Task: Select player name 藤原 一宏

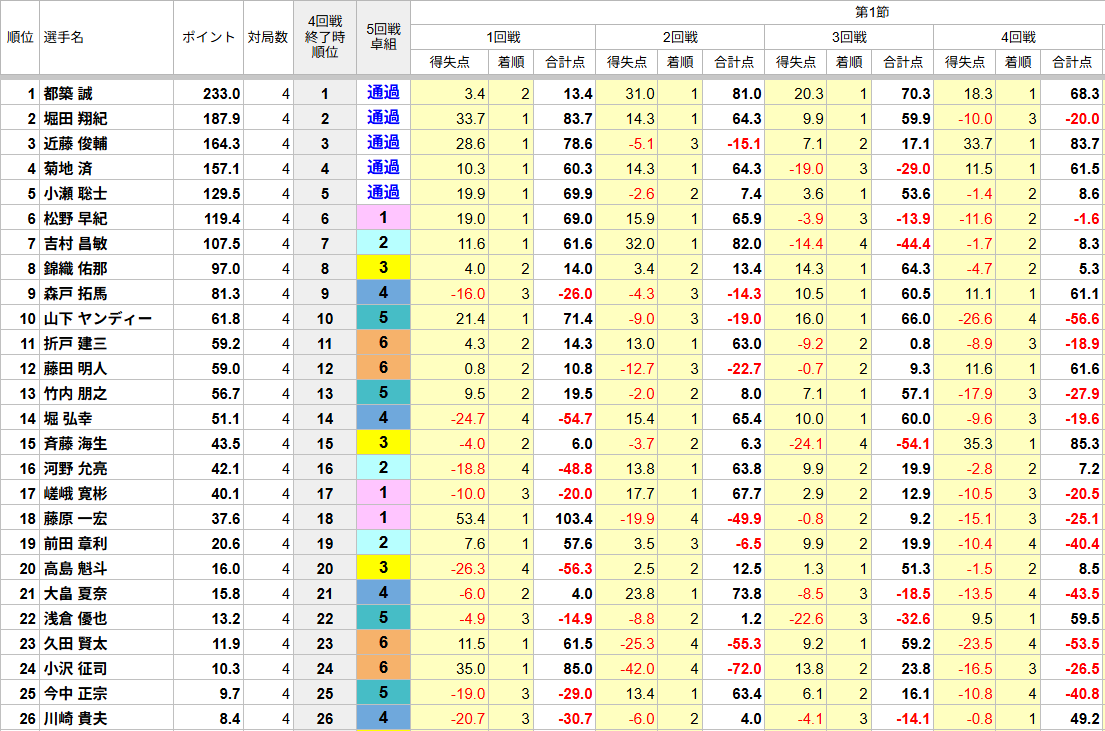Action: click(x=75, y=519)
